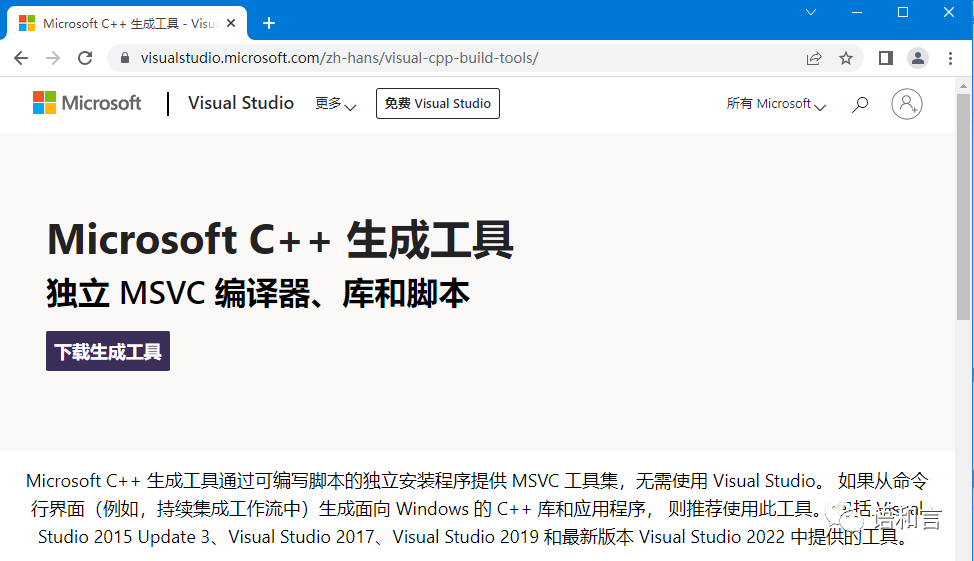Click the 下载生成工具 button
This screenshot has width=974, height=561.
tap(108, 351)
